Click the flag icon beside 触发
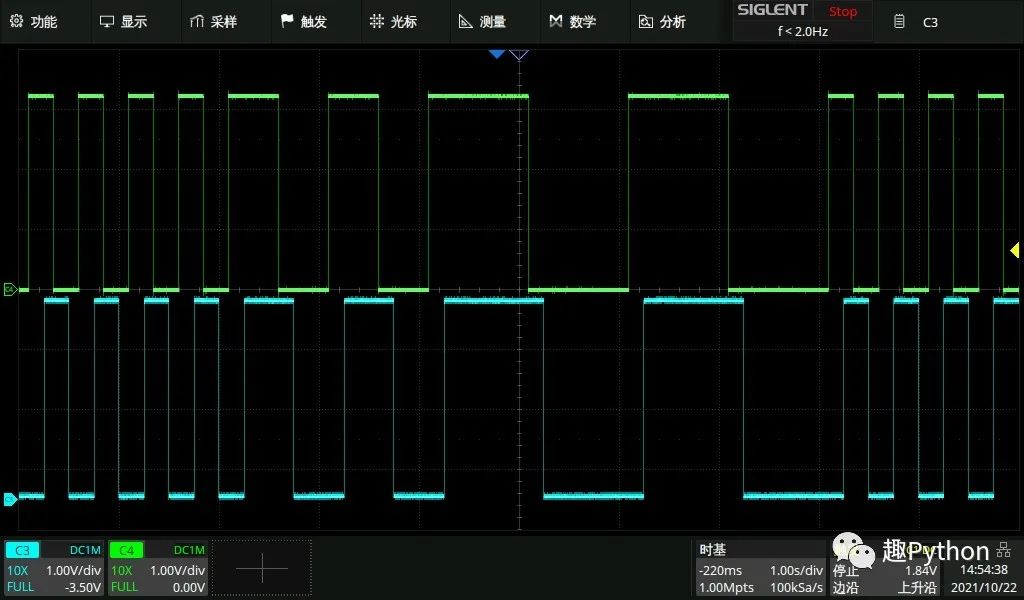This screenshot has height=600, width=1024. [x=287, y=21]
